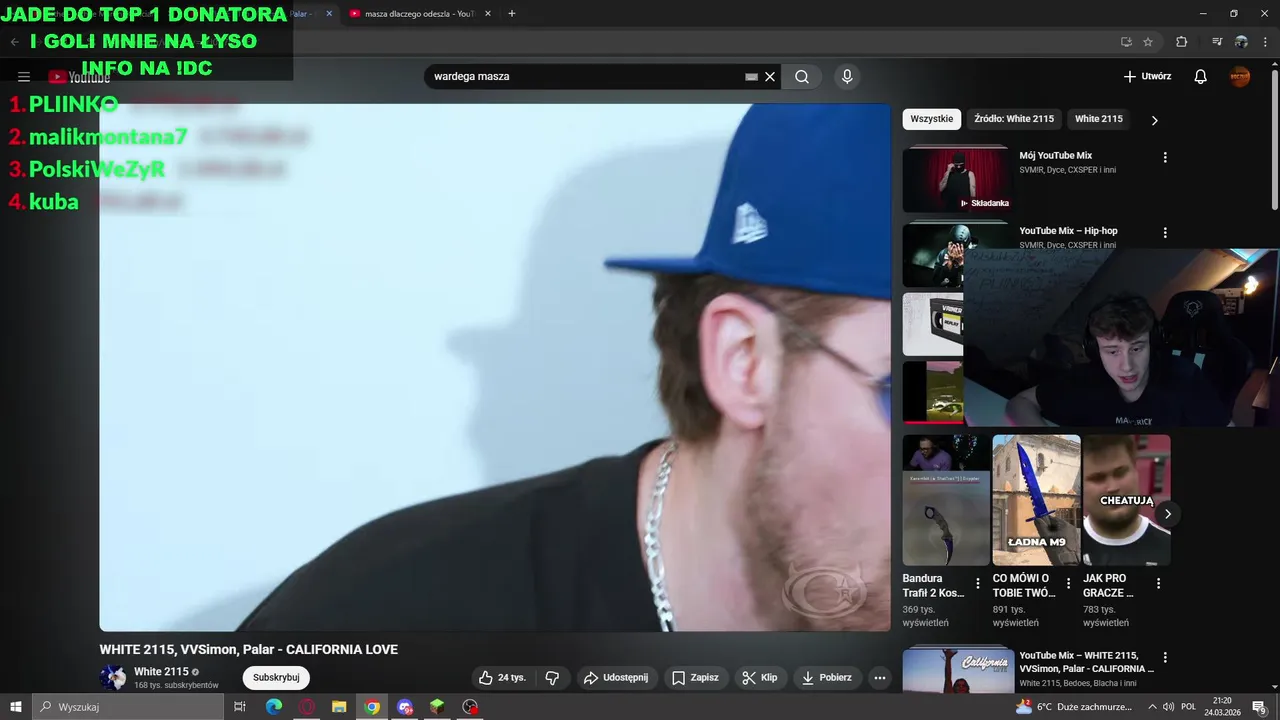
Task: Open options for YouTube Mix – WHITE 2115
Action: tap(1165, 657)
